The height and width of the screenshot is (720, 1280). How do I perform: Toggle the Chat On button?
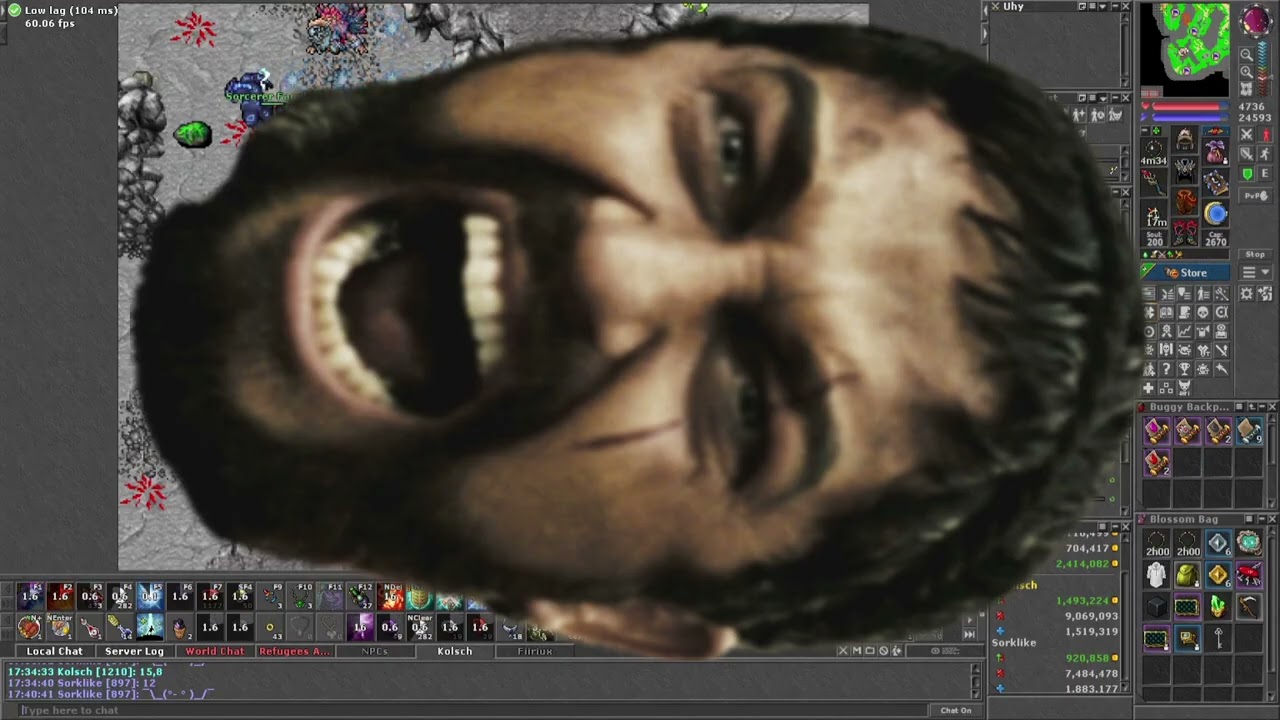[x=955, y=710]
